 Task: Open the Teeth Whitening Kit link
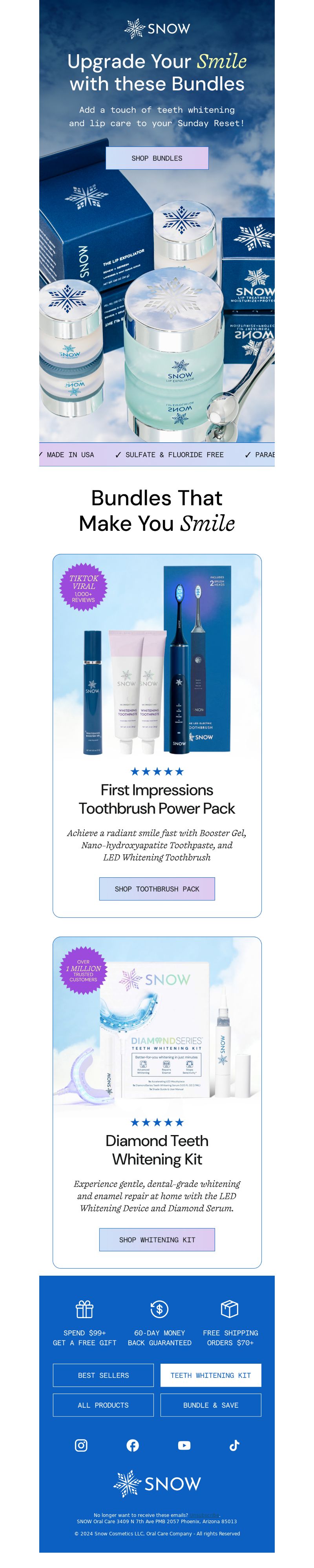click(210, 1375)
